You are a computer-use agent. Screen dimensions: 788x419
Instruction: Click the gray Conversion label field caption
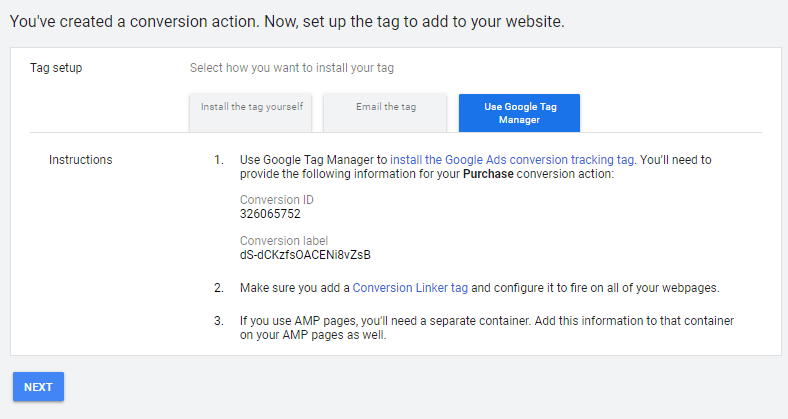pyautogui.click(x=284, y=240)
